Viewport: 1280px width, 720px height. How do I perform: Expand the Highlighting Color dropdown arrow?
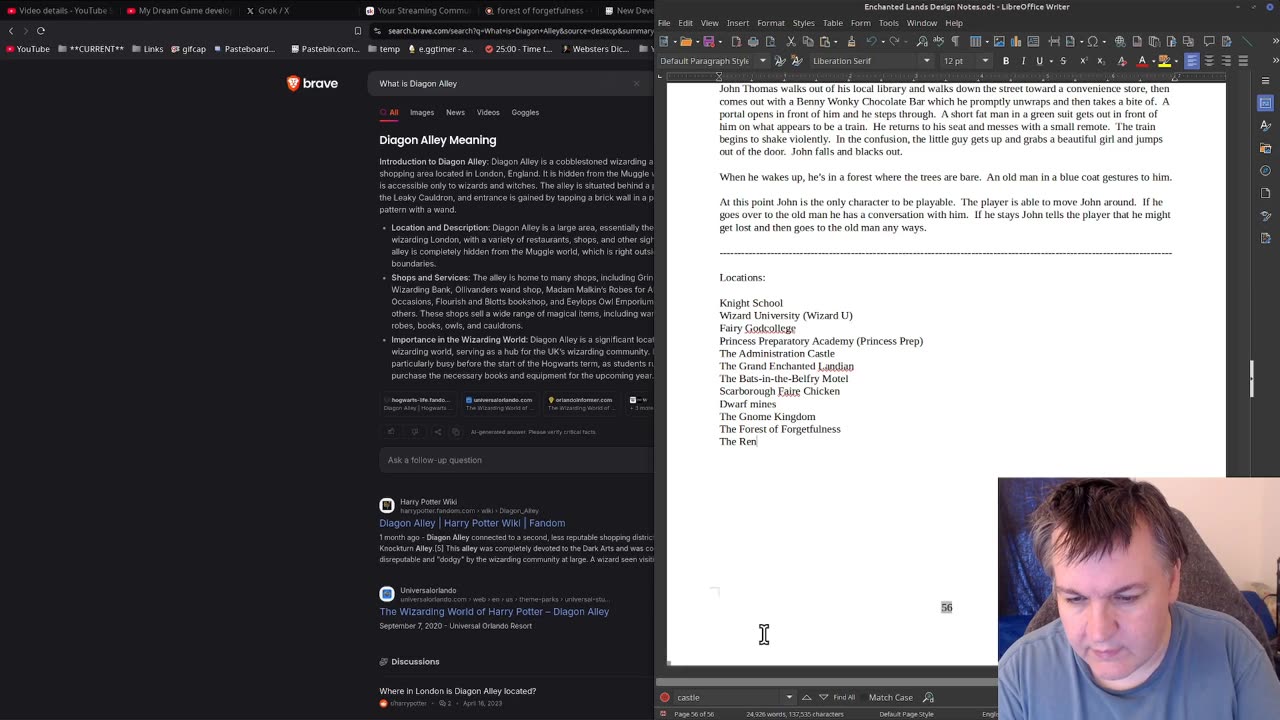click(1176, 61)
